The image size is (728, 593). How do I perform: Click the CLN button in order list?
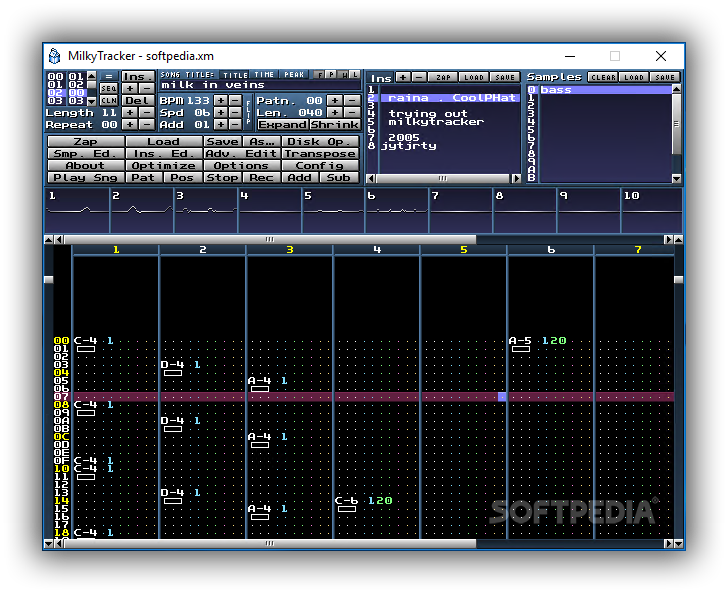pyautogui.click(x=109, y=100)
